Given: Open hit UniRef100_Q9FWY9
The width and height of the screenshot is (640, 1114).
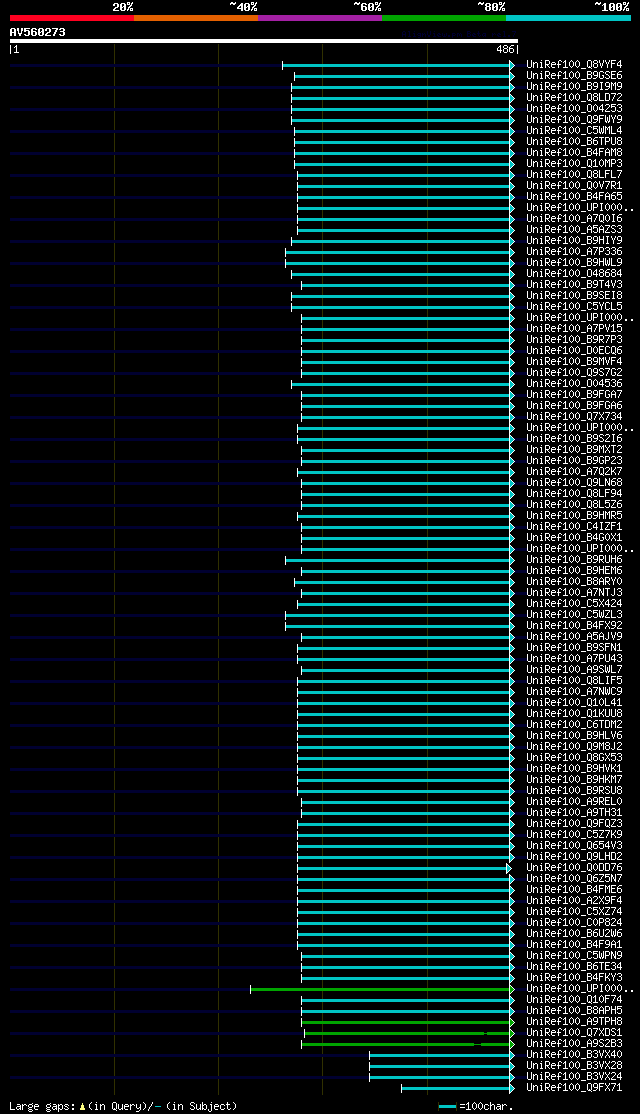Looking at the screenshot, I should [575, 119].
